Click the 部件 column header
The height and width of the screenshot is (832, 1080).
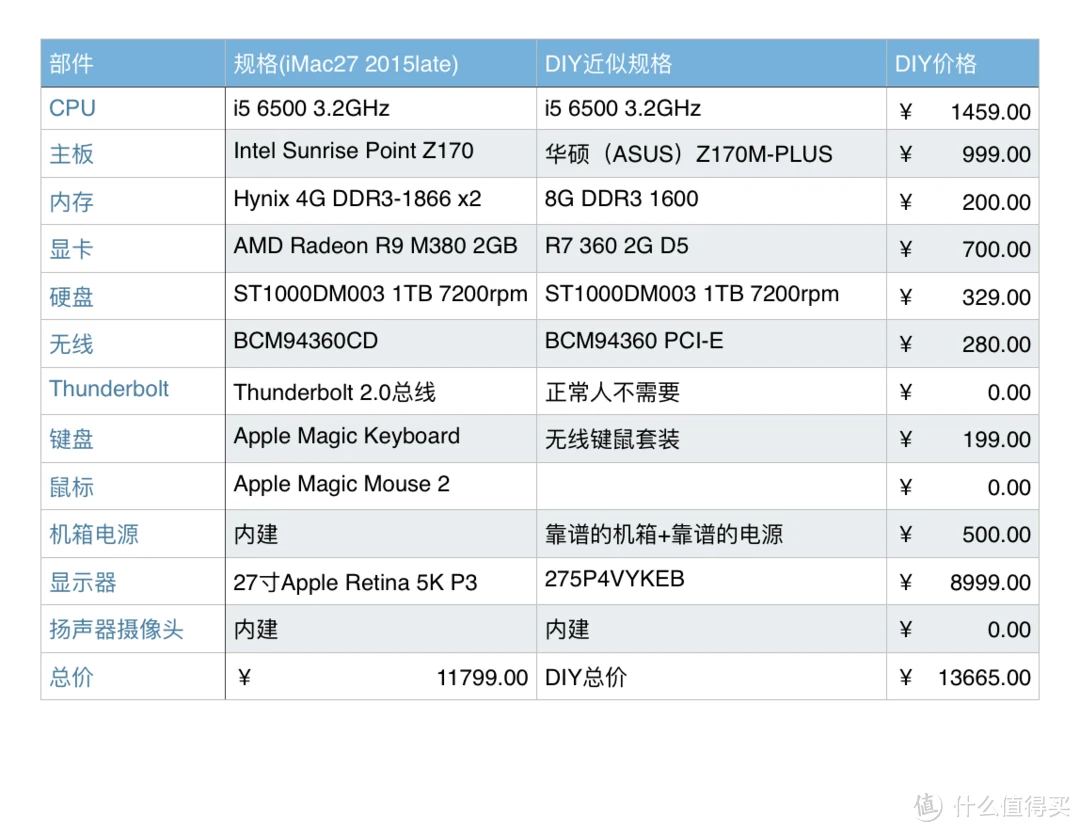(133, 63)
